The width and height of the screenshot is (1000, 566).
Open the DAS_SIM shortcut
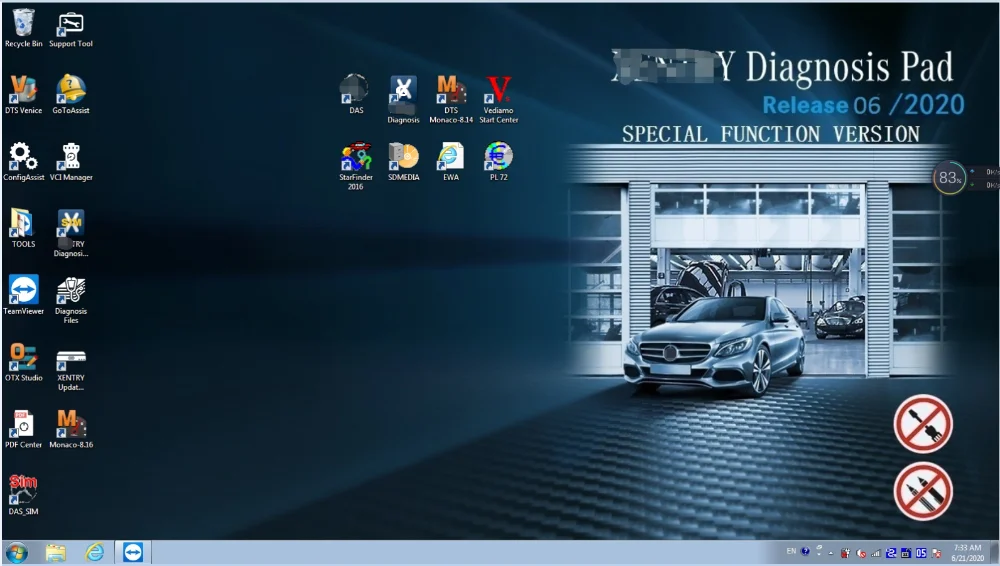point(24,495)
